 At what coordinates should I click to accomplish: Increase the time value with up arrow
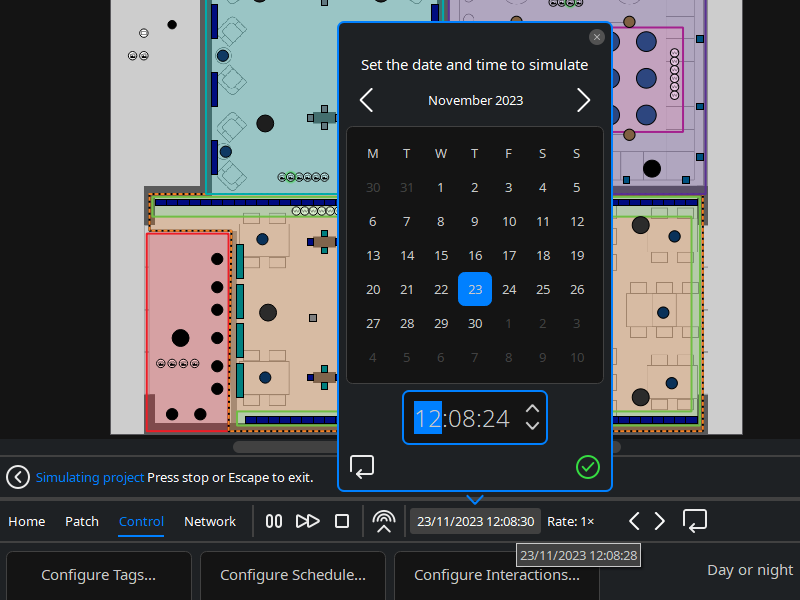pyautogui.click(x=533, y=409)
